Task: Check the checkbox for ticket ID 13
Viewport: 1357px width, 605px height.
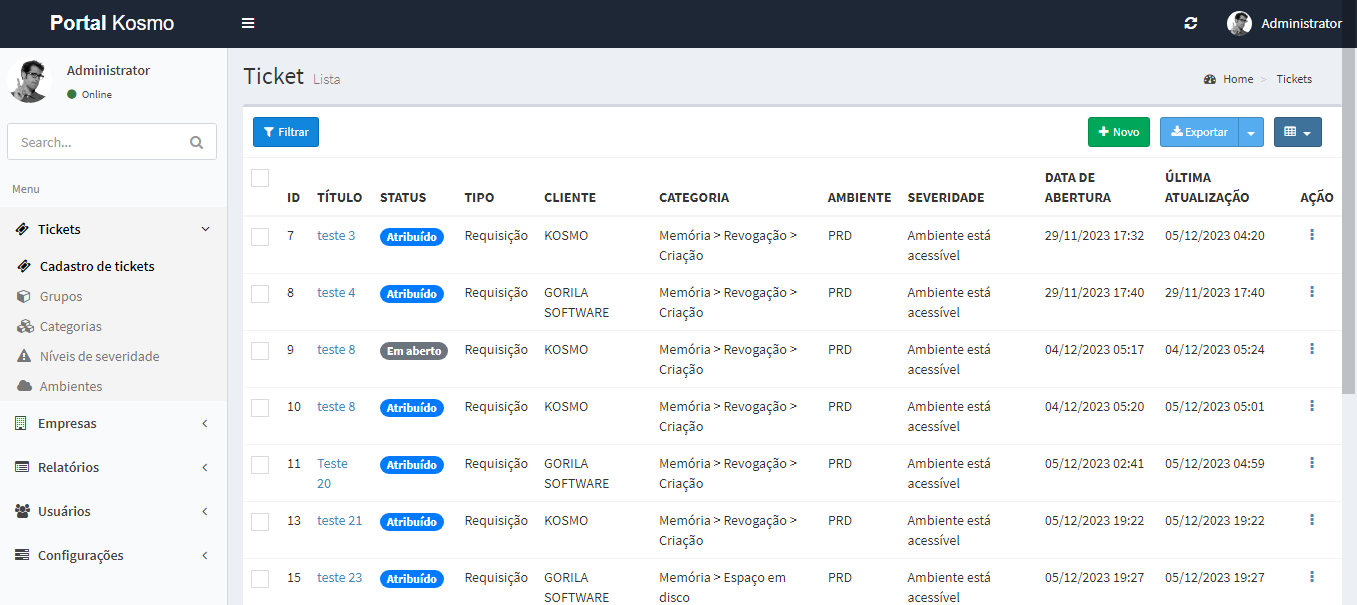Action: [260, 522]
